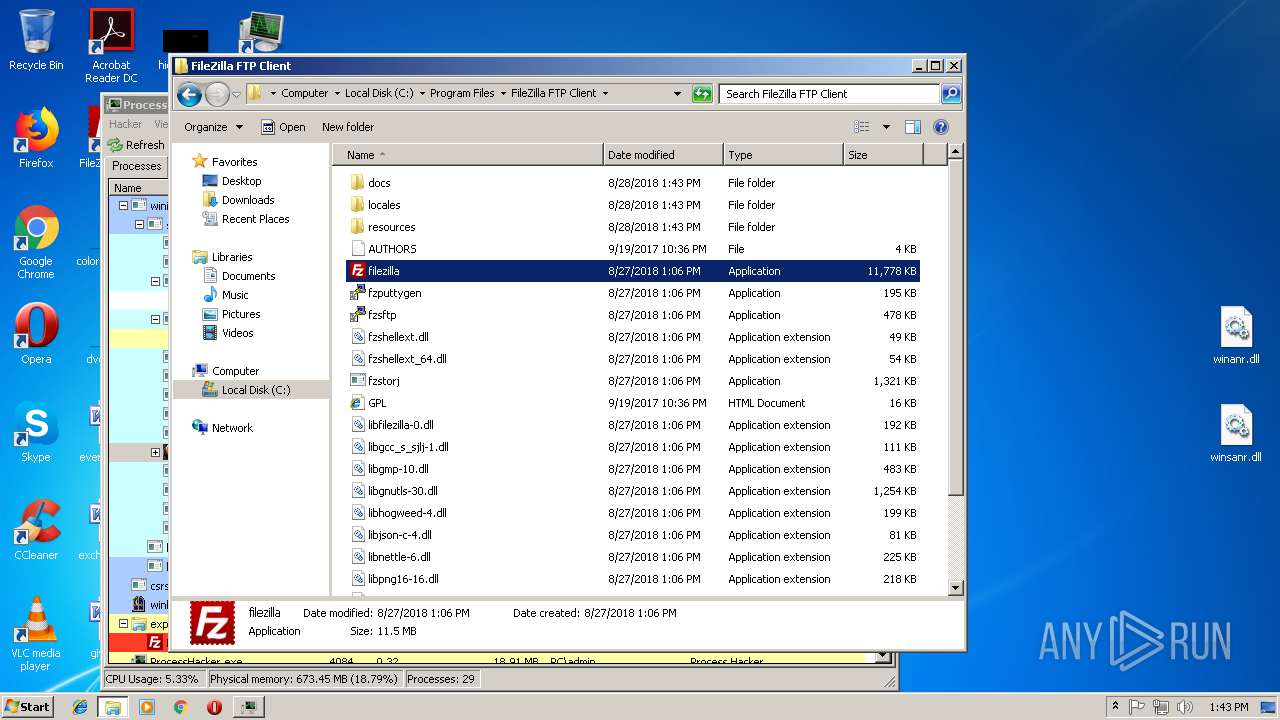The width and height of the screenshot is (1280, 720).
Task: Select the fzputtygen application icon
Action: coord(358,293)
